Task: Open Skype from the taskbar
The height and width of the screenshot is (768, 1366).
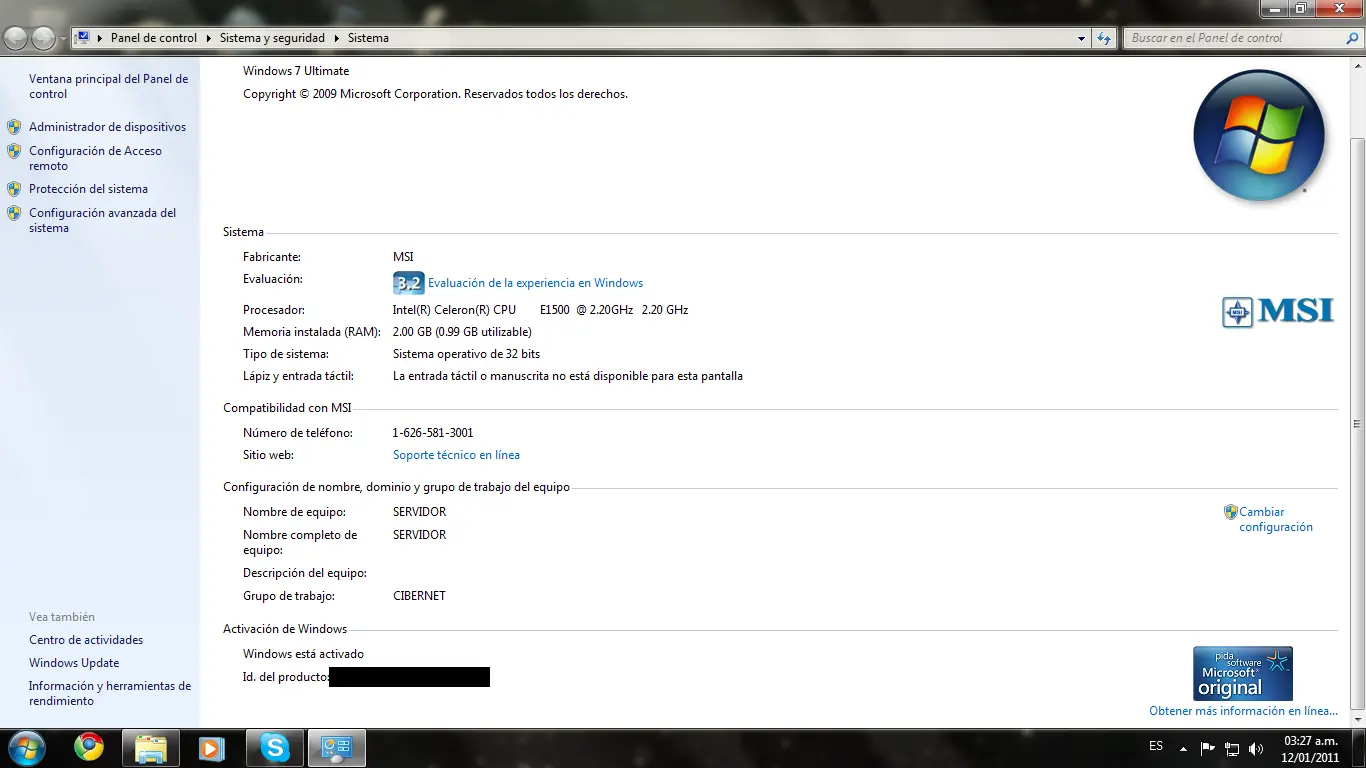Action: [274, 748]
